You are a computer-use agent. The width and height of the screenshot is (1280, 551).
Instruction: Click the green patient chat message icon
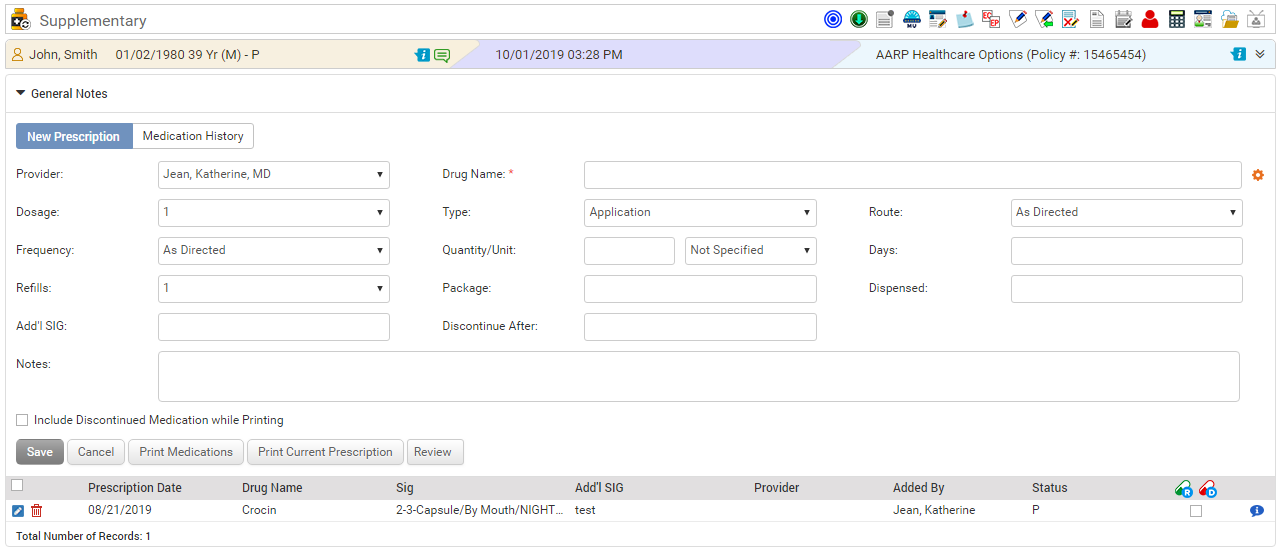[441, 55]
